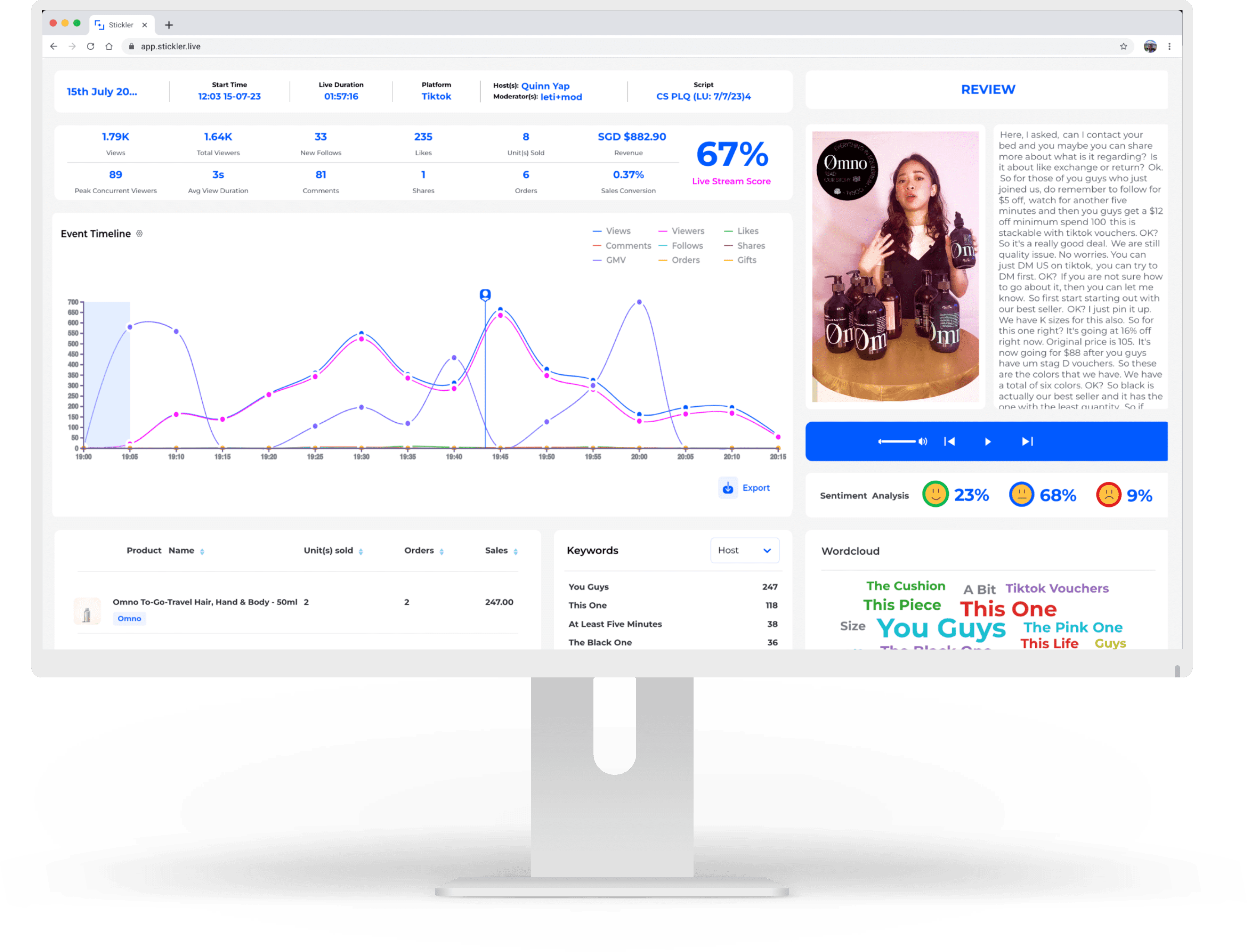1247x952 pixels.
Task: Bookmark page with star icon
Action: pyautogui.click(x=1124, y=47)
